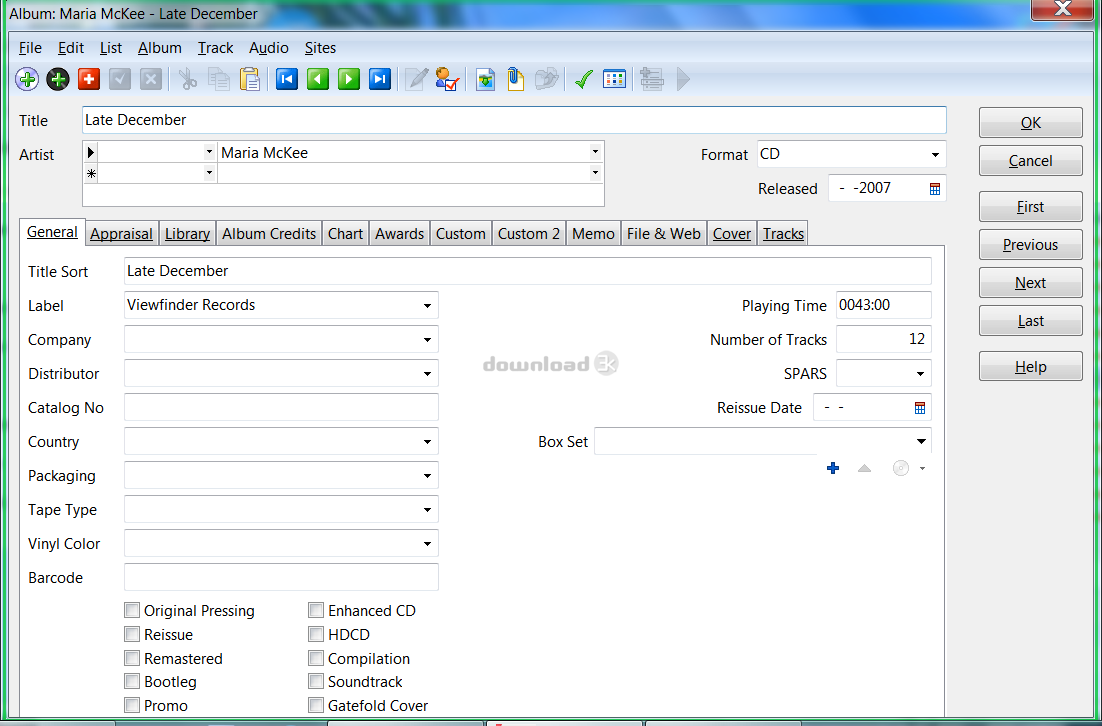Open the Tape Type dropdown
Viewport: 1102px width, 726px height.
[427, 510]
